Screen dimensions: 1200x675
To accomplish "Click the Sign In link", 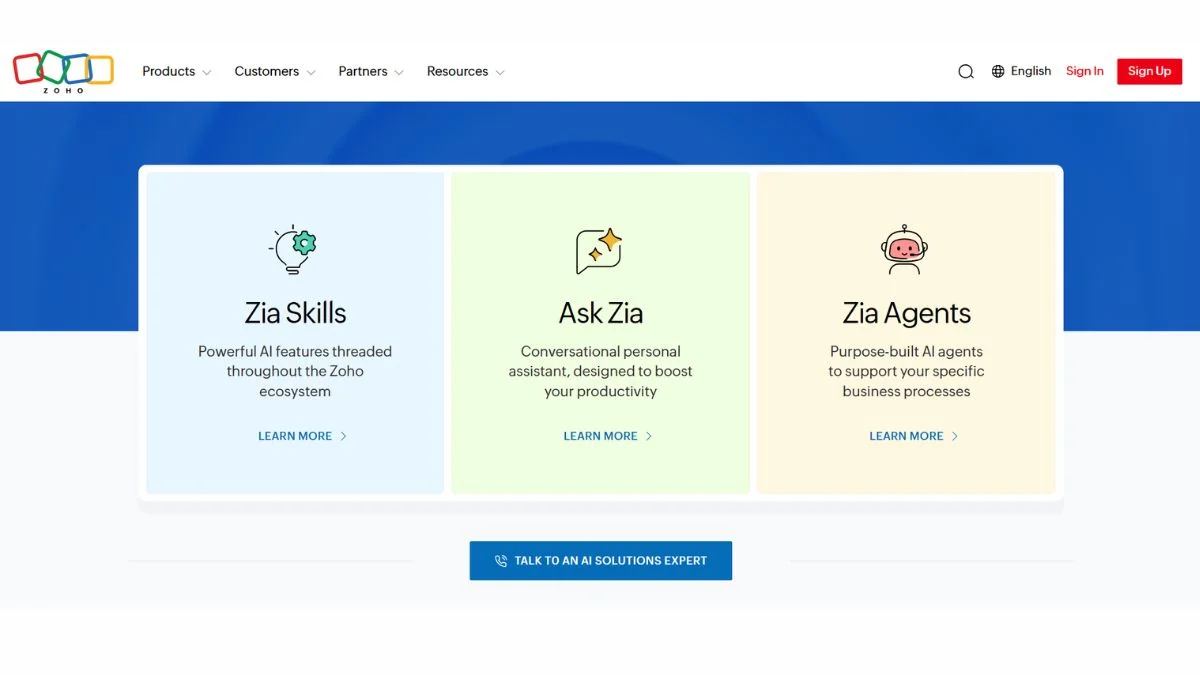I will coord(1085,71).
